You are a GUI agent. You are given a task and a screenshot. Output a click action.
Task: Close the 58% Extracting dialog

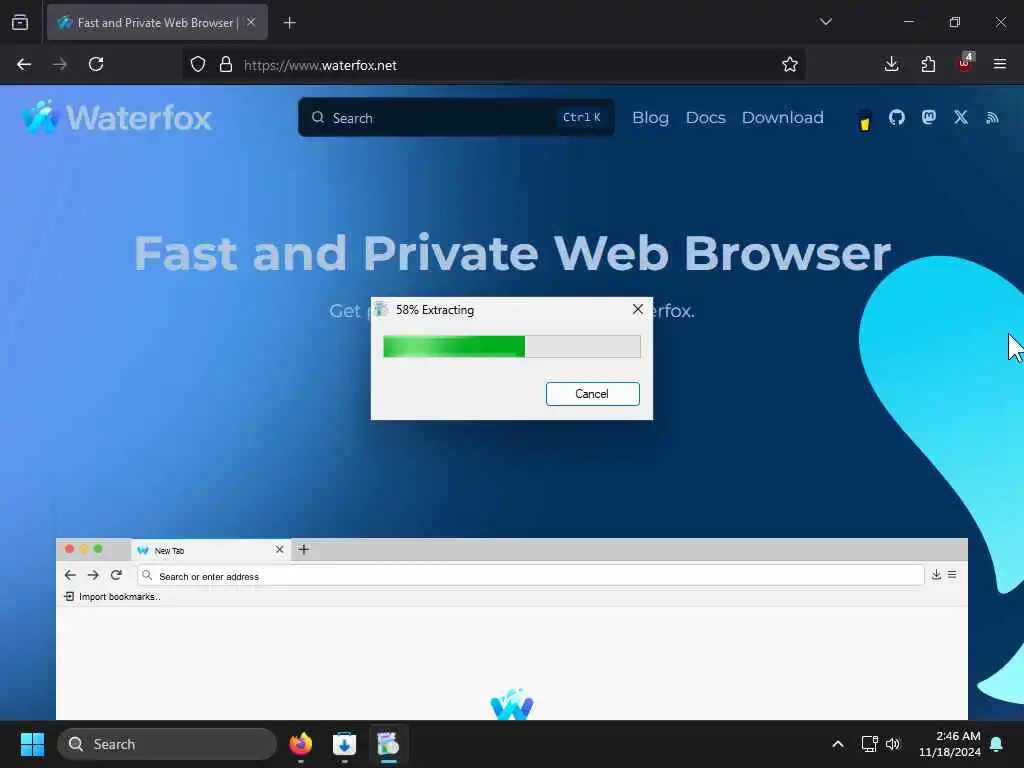point(638,310)
